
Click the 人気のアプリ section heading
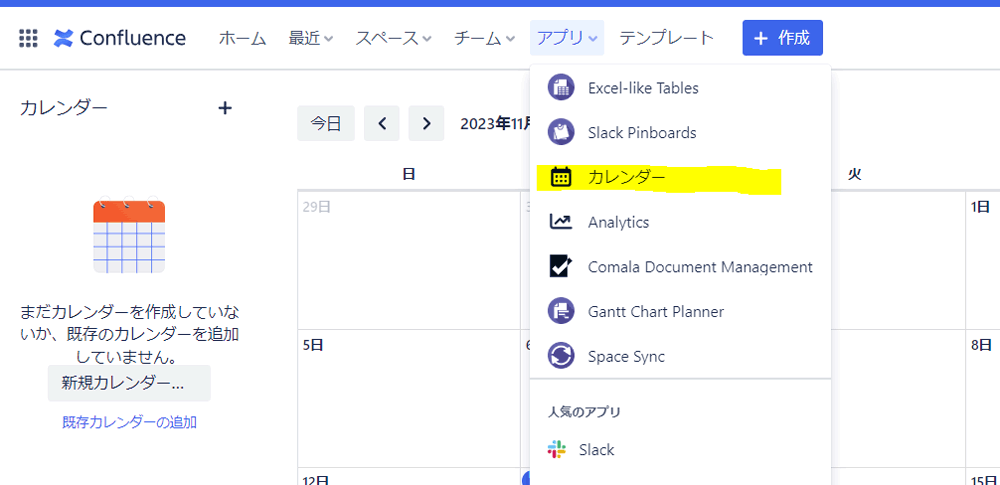pyautogui.click(x=584, y=412)
